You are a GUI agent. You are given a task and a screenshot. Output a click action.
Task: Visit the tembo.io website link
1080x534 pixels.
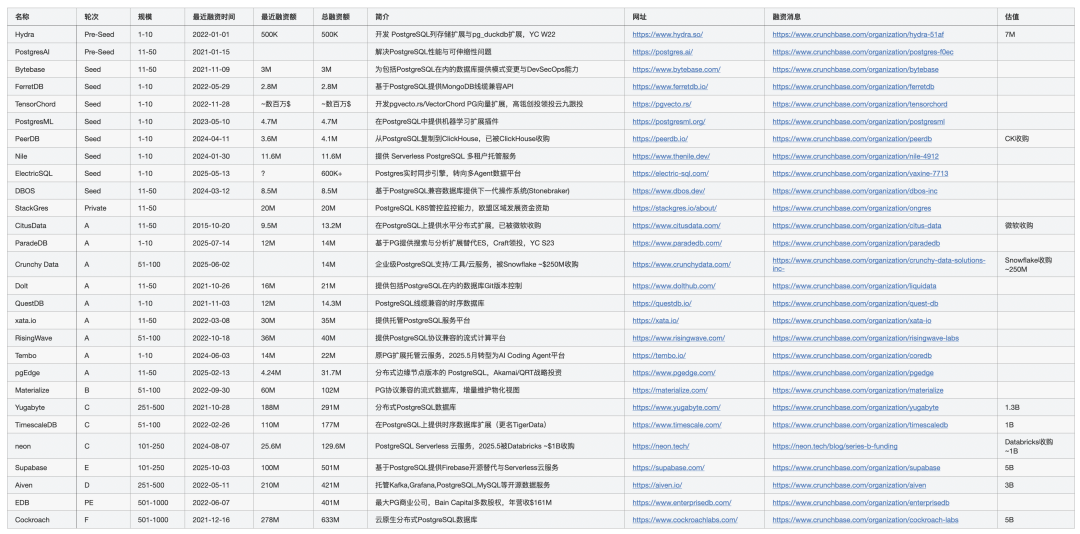click(658, 356)
